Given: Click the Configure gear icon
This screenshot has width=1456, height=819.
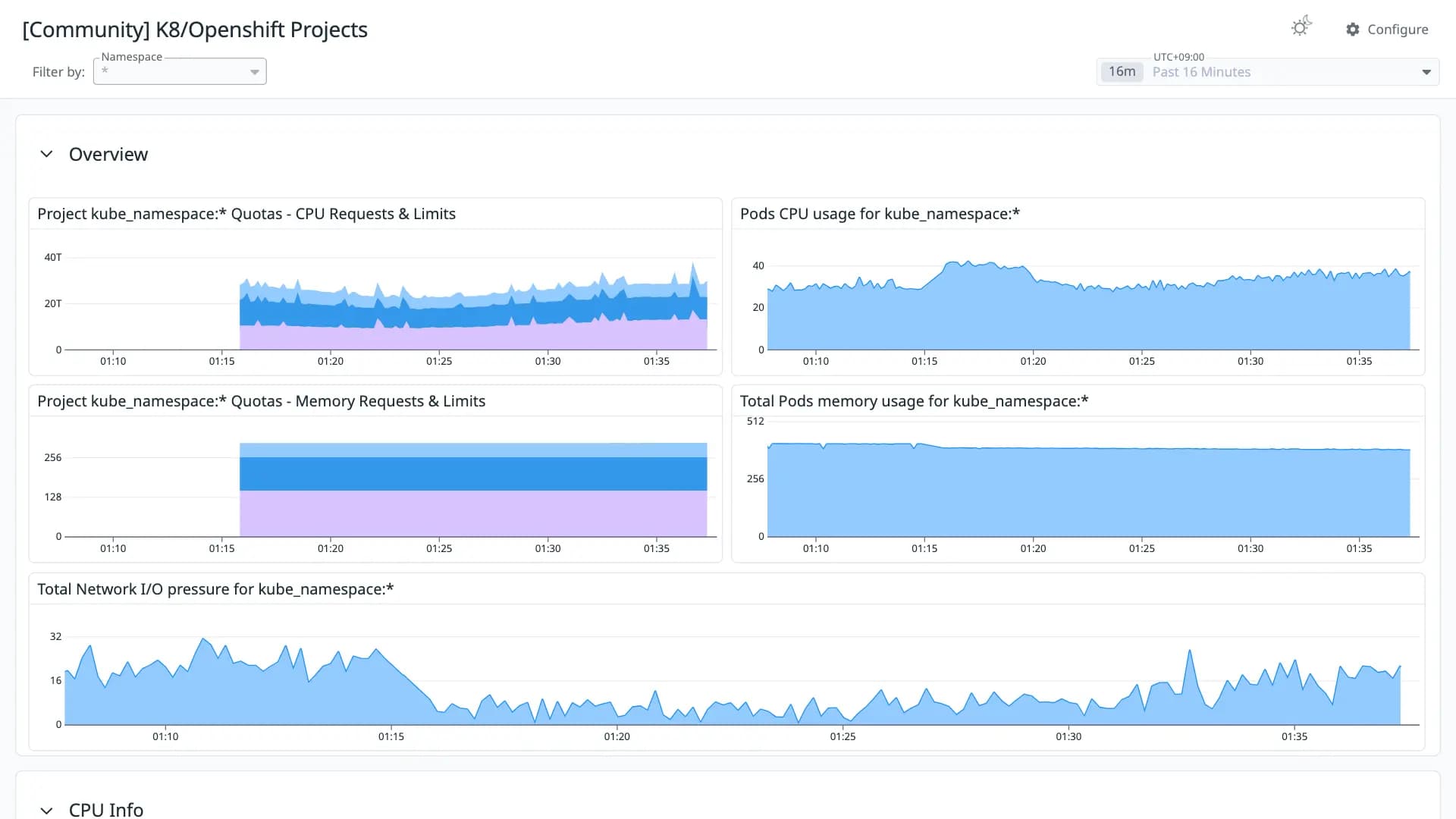Looking at the screenshot, I should [1353, 30].
